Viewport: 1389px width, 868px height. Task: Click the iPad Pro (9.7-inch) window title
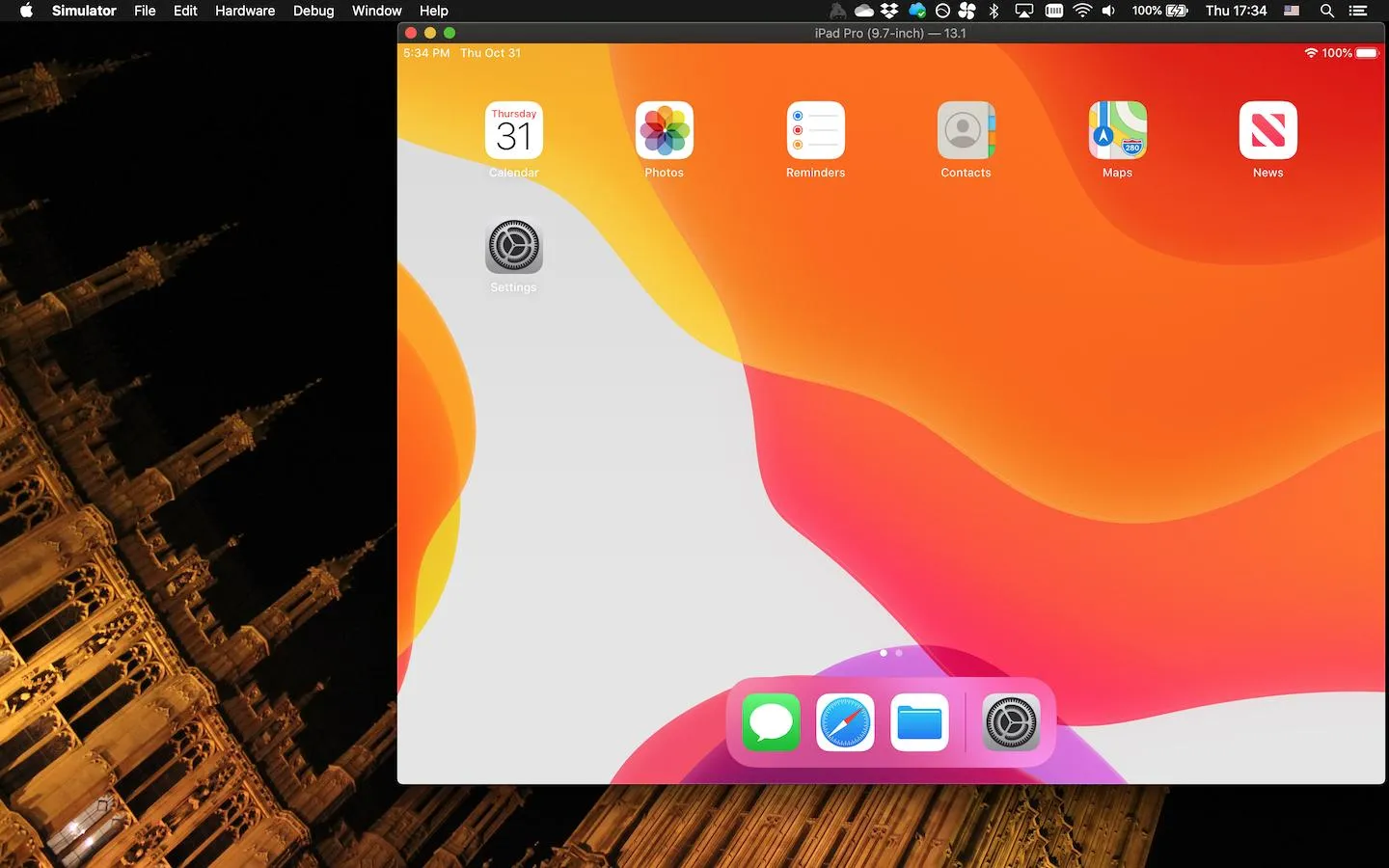pyautogui.click(x=890, y=33)
